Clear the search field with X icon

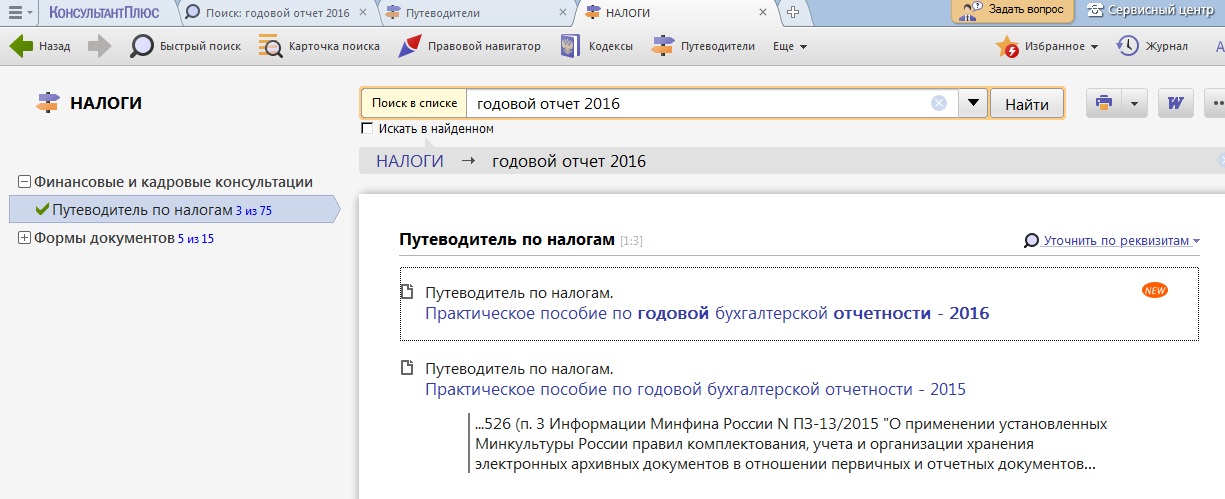(939, 103)
